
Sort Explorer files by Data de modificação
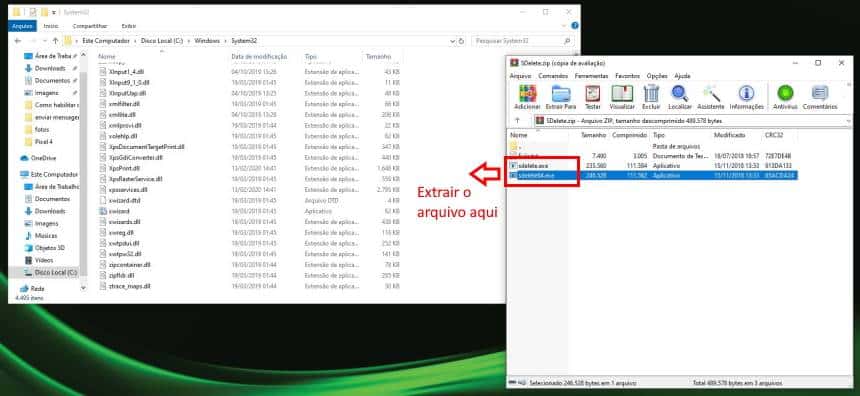pos(259,56)
